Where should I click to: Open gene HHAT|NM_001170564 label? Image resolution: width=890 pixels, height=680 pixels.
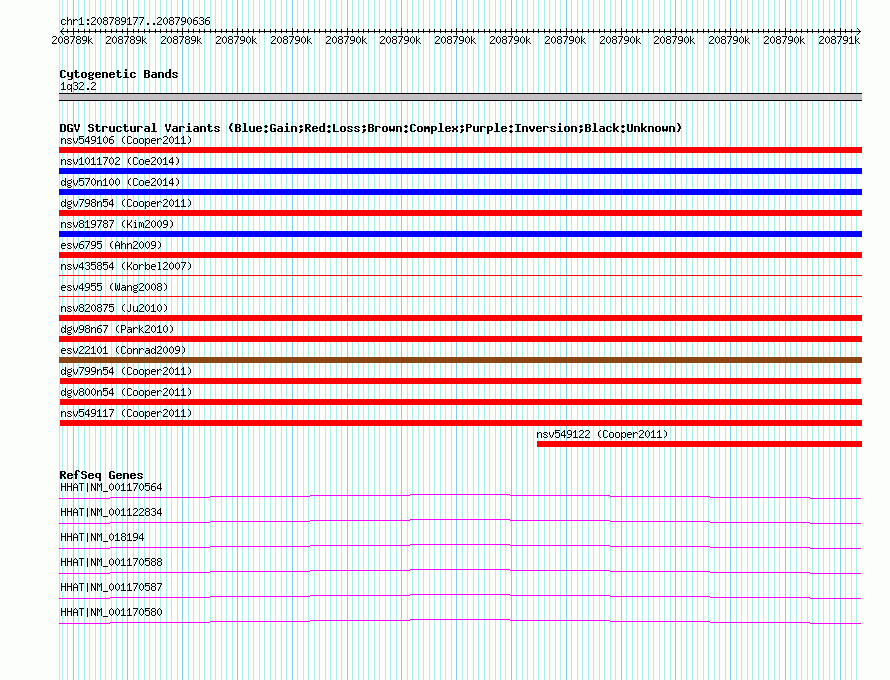(111, 487)
